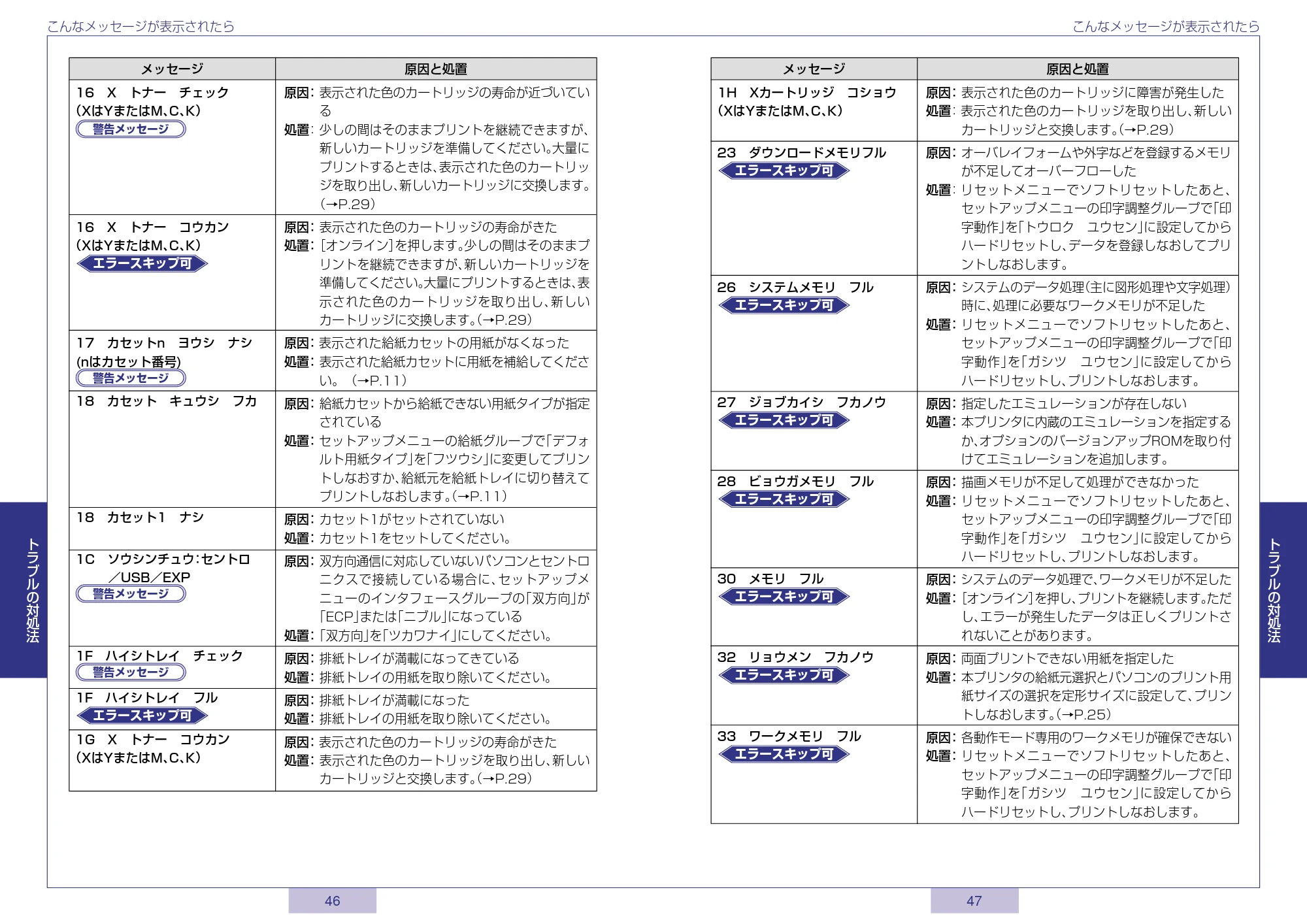
Task: Click the message text 28 ビョウガメモリ フル
Action: pyautogui.click(x=795, y=481)
